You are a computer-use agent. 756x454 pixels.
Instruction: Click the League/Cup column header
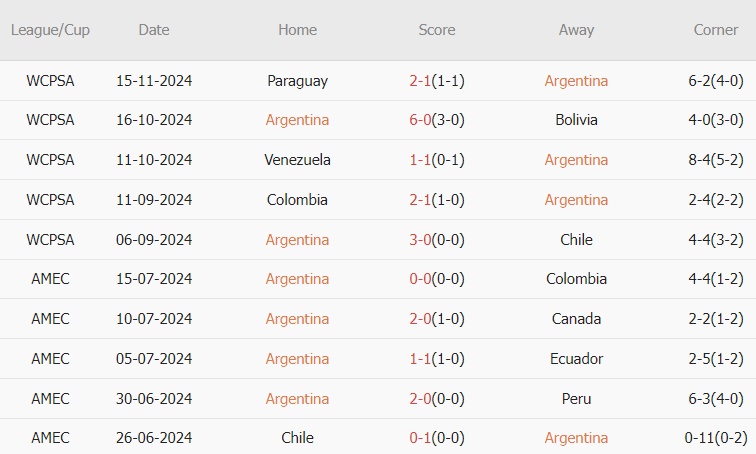pos(50,30)
